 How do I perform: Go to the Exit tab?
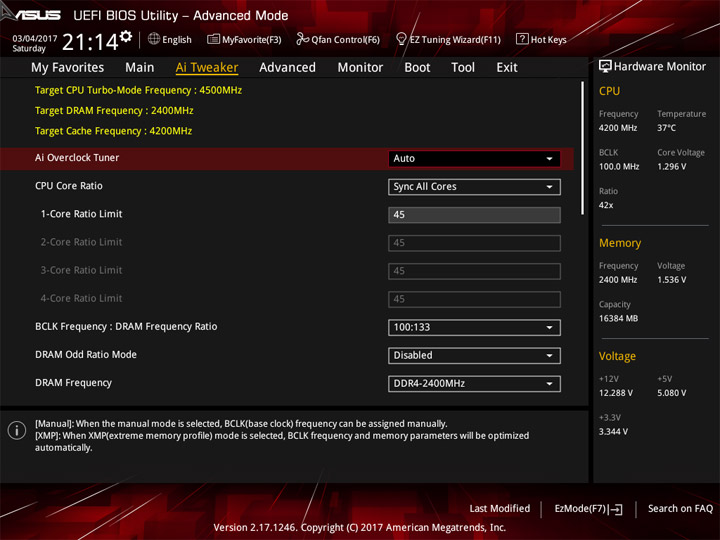pyautogui.click(x=506, y=68)
